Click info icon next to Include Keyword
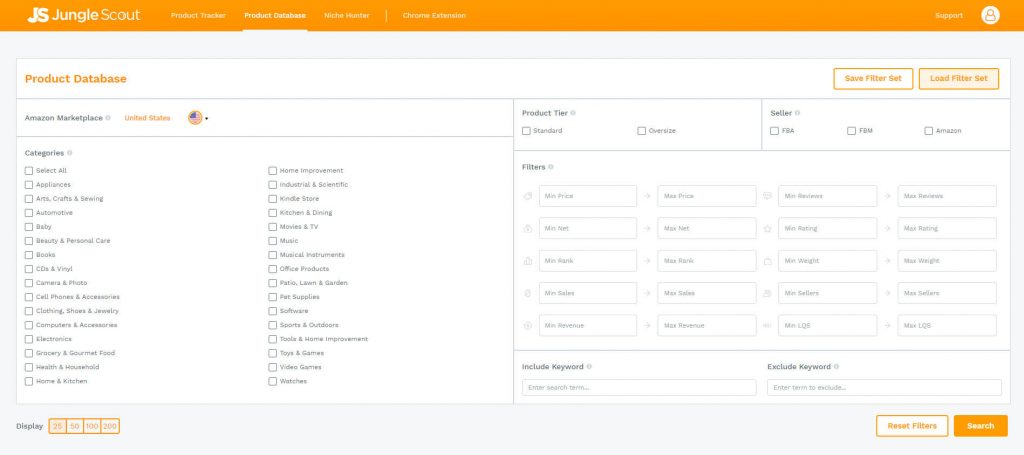The width and height of the screenshot is (1024, 455). pyautogui.click(x=589, y=367)
